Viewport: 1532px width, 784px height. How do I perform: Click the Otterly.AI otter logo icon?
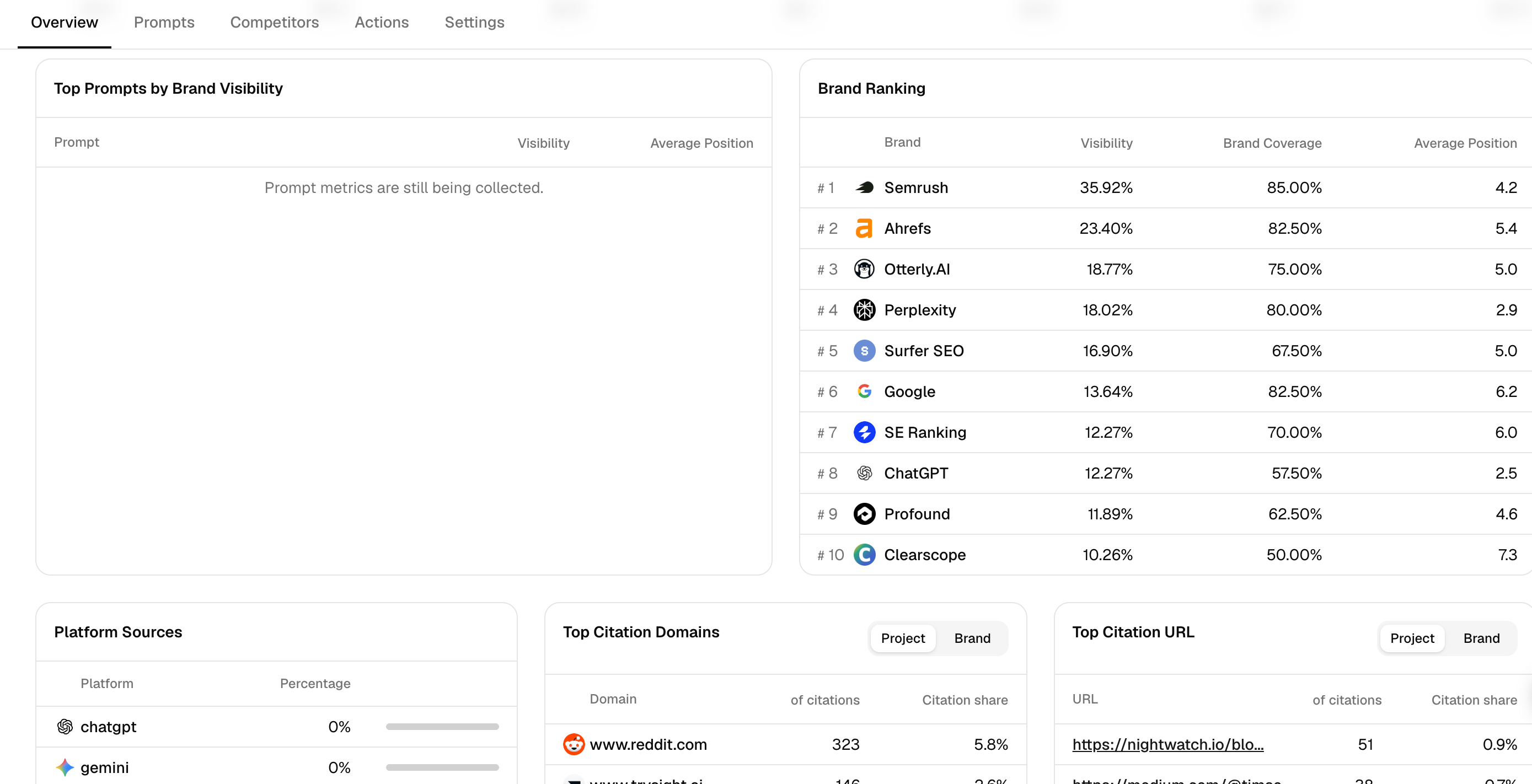[864, 269]
